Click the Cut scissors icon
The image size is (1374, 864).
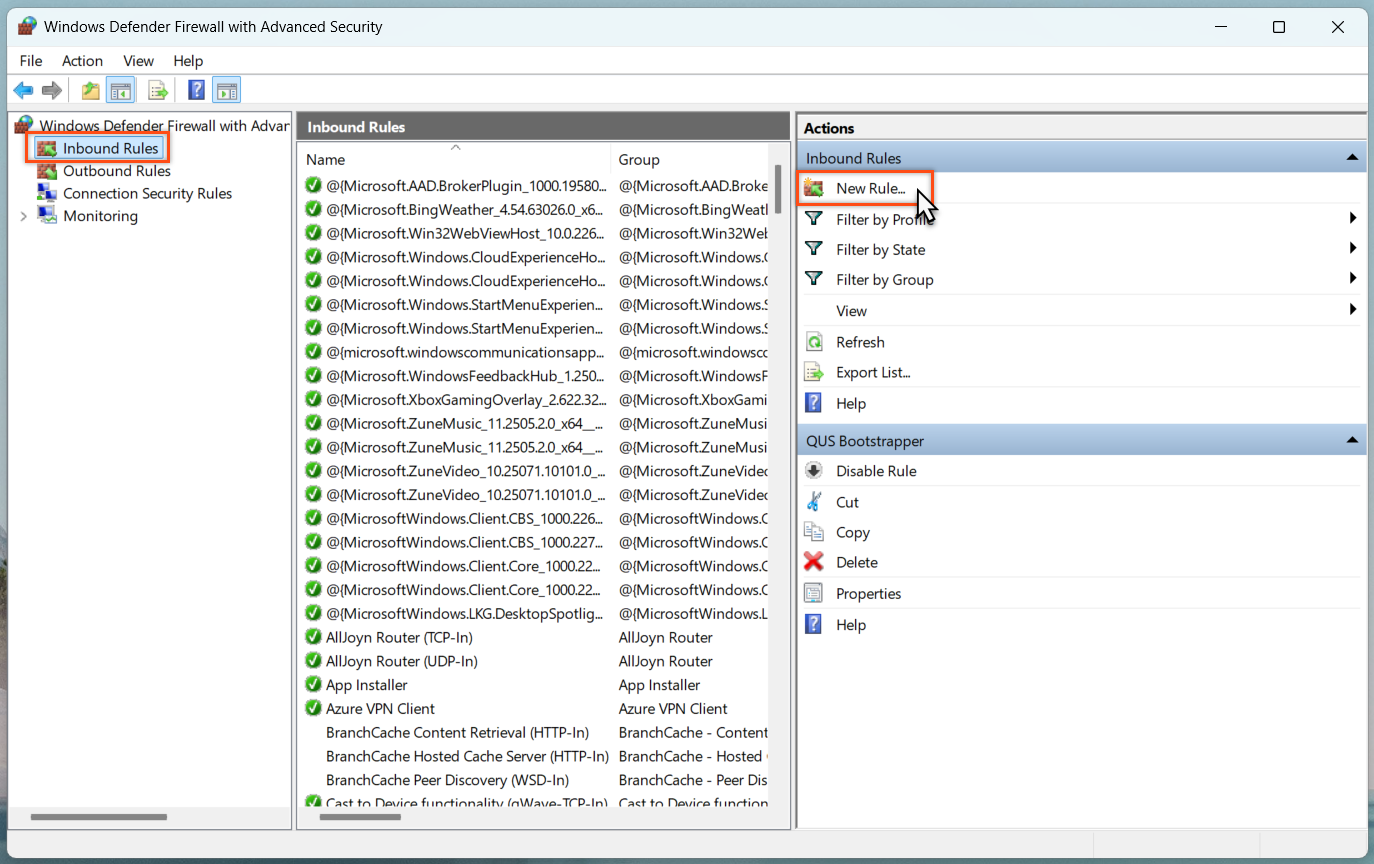point(814,502)
